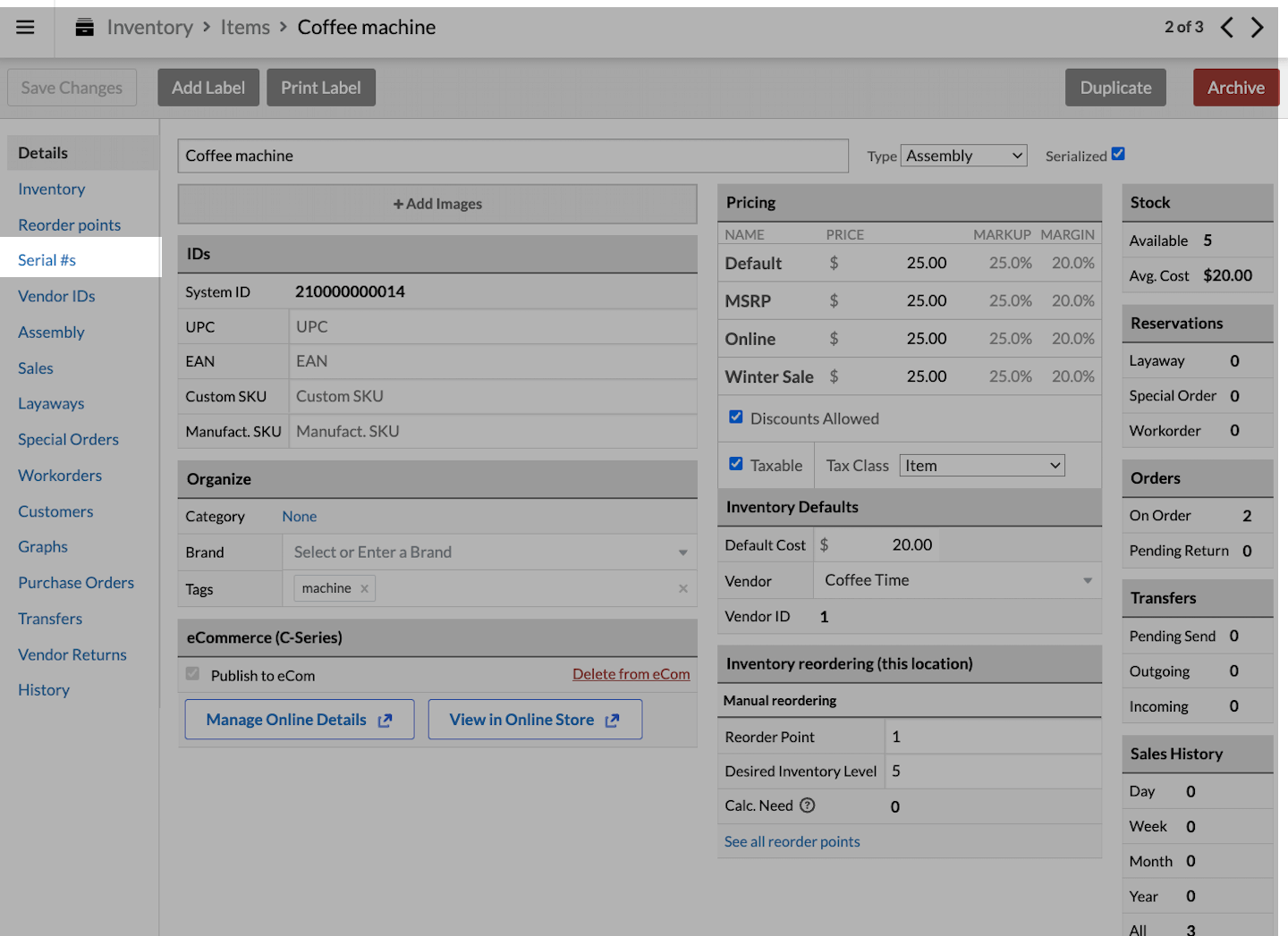Open the Vendor dropdown showing Coffee Time
Image resolution: width=1288 pixels, height=936 pixels.
pos(957,580)
